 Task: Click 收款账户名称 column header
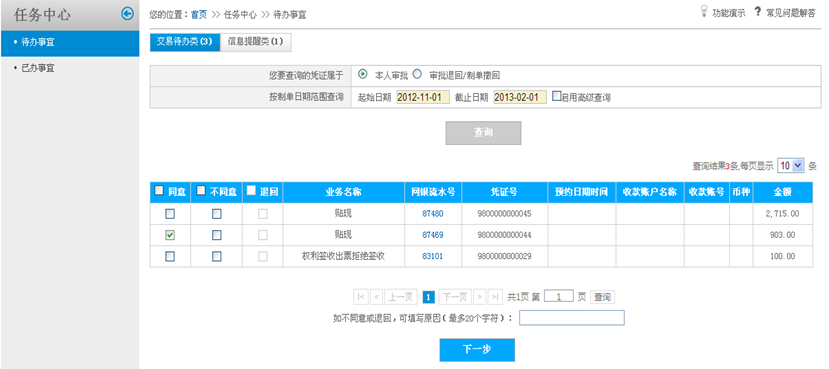click(650, 192)
